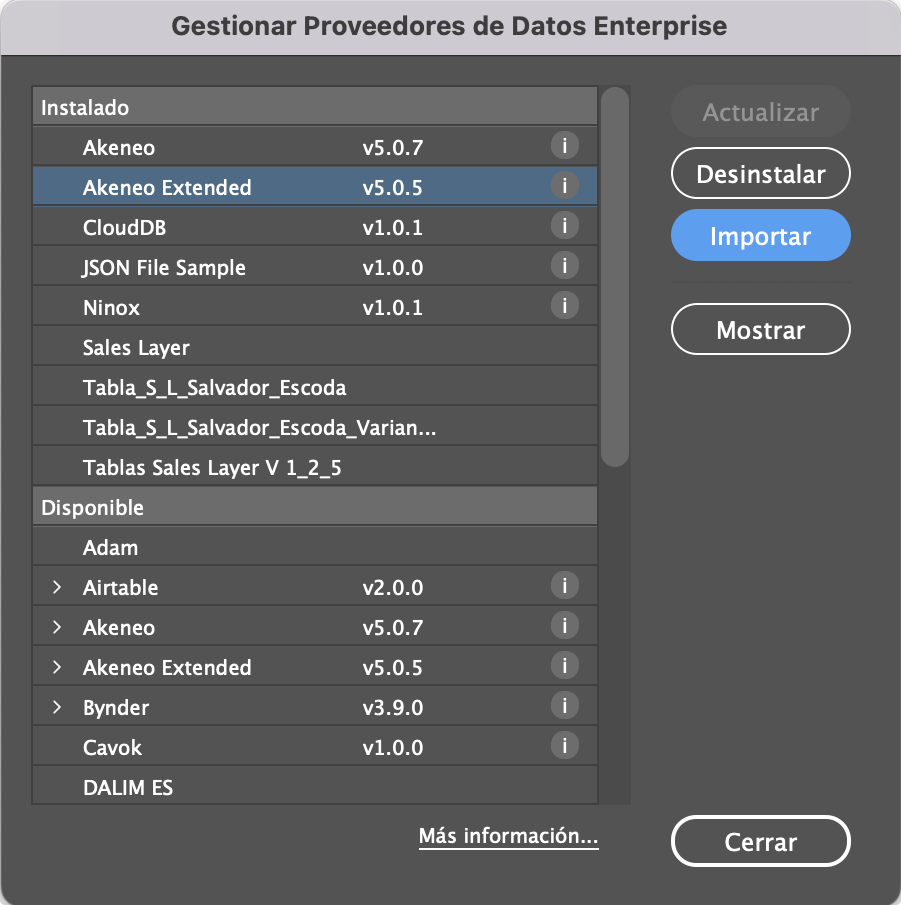This screenshot has width=901, height=905.
Task: Expand Akeneo Extended in the Disponible section
Action: tap(58, 666)
